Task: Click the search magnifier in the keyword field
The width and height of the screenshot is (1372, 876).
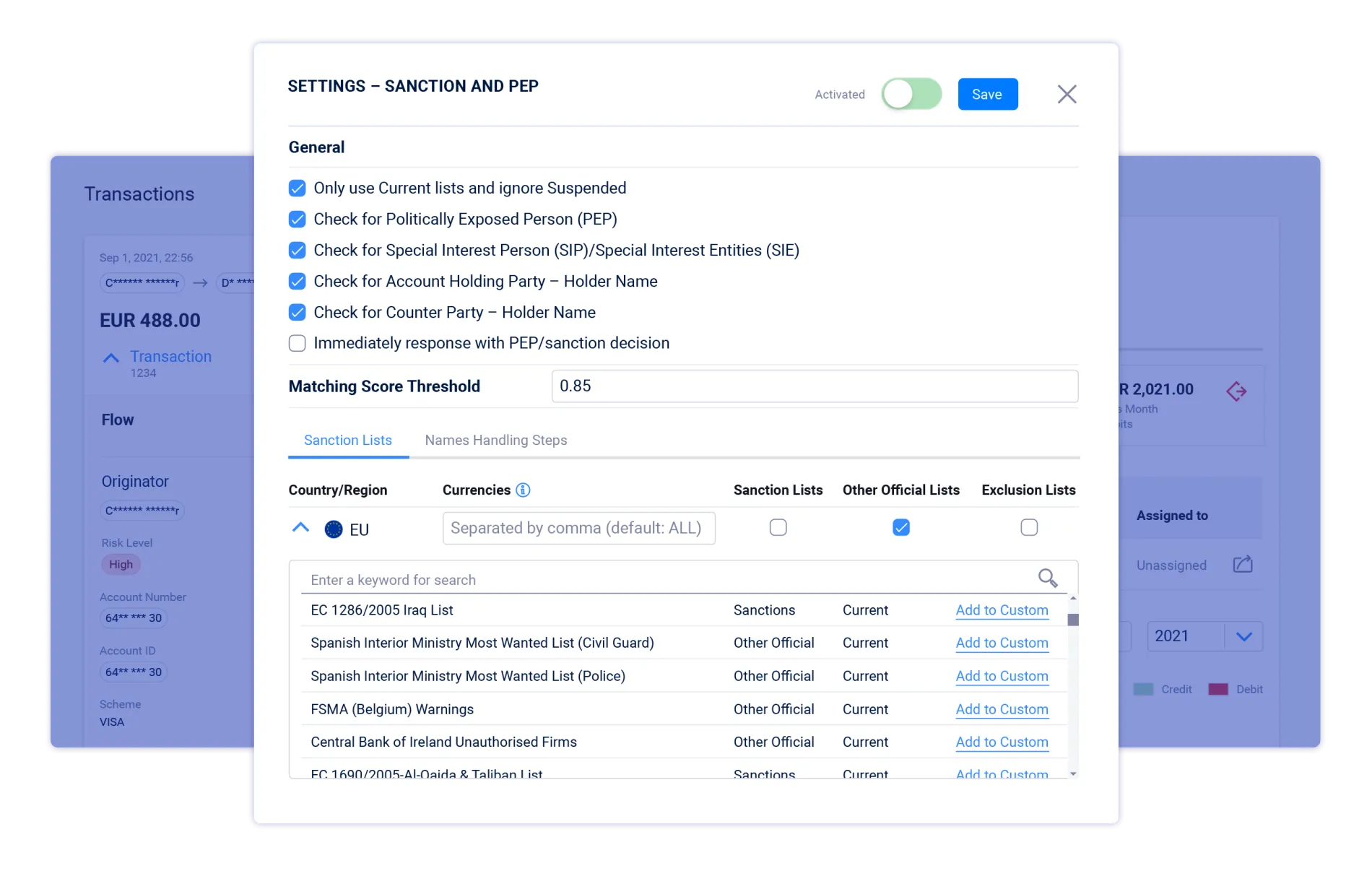Action: pos(1048,578)
